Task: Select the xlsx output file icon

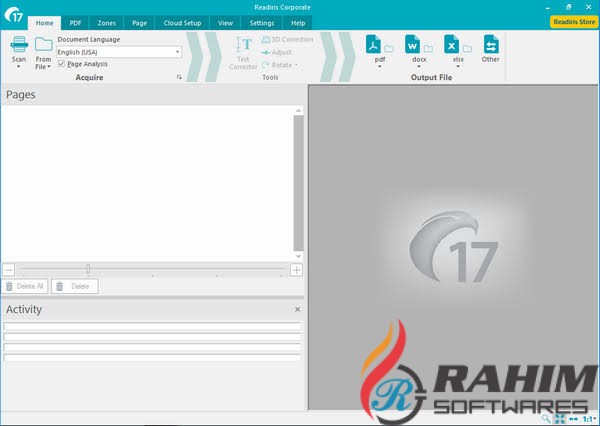Action: click(452, 44)
